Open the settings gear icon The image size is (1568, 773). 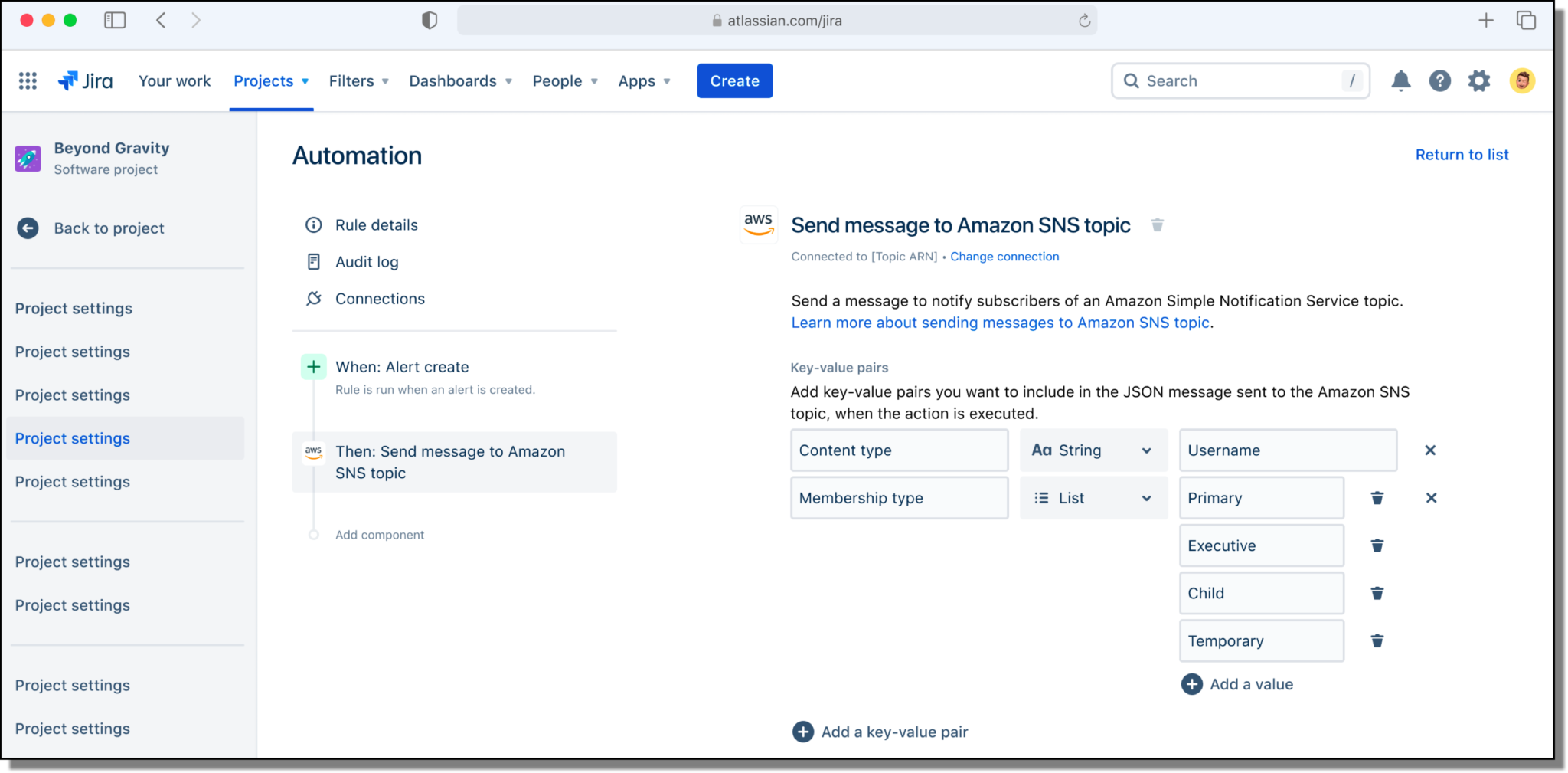(1478, 80)
